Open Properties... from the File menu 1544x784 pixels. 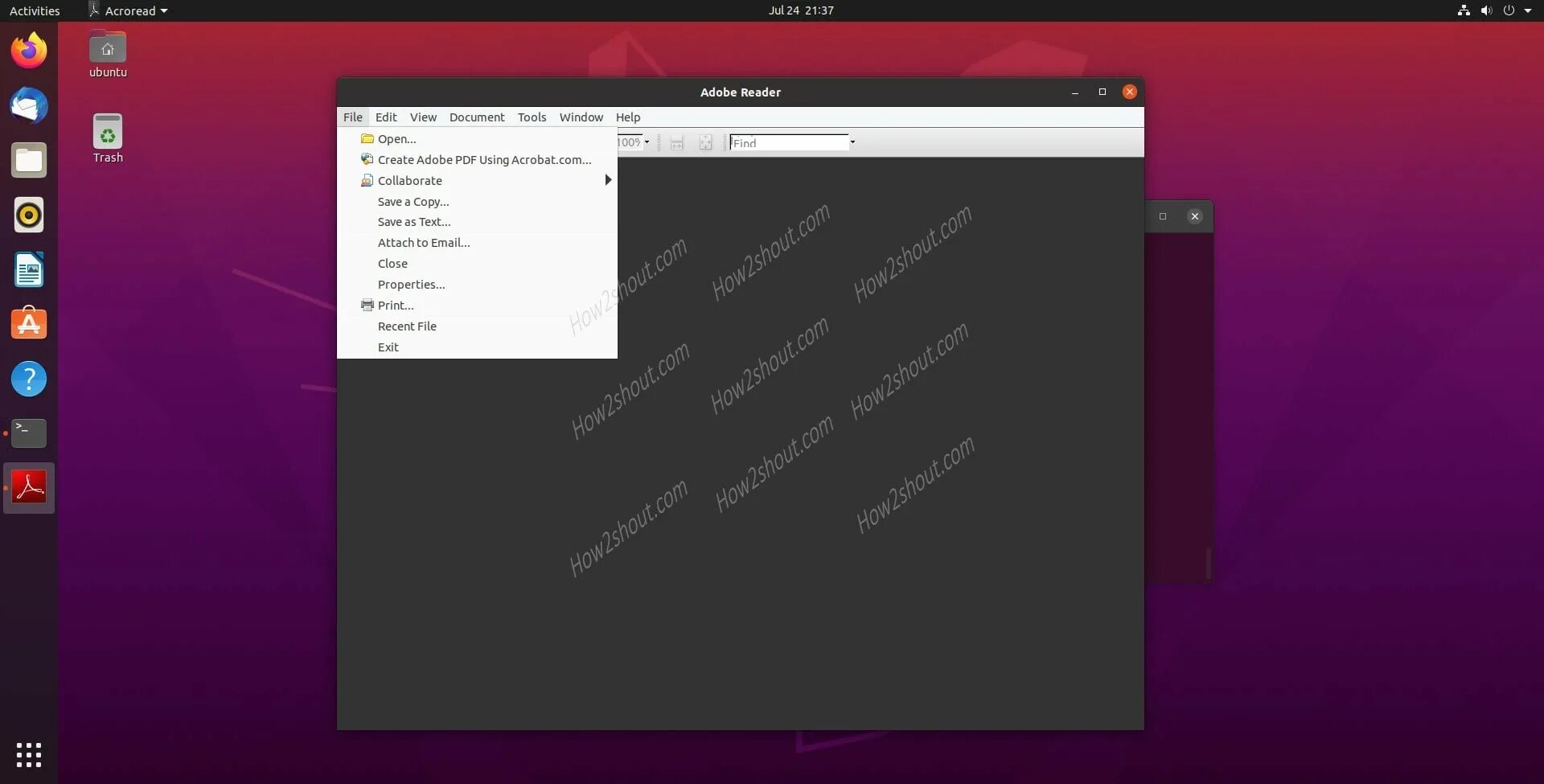(x=477, y=285)
